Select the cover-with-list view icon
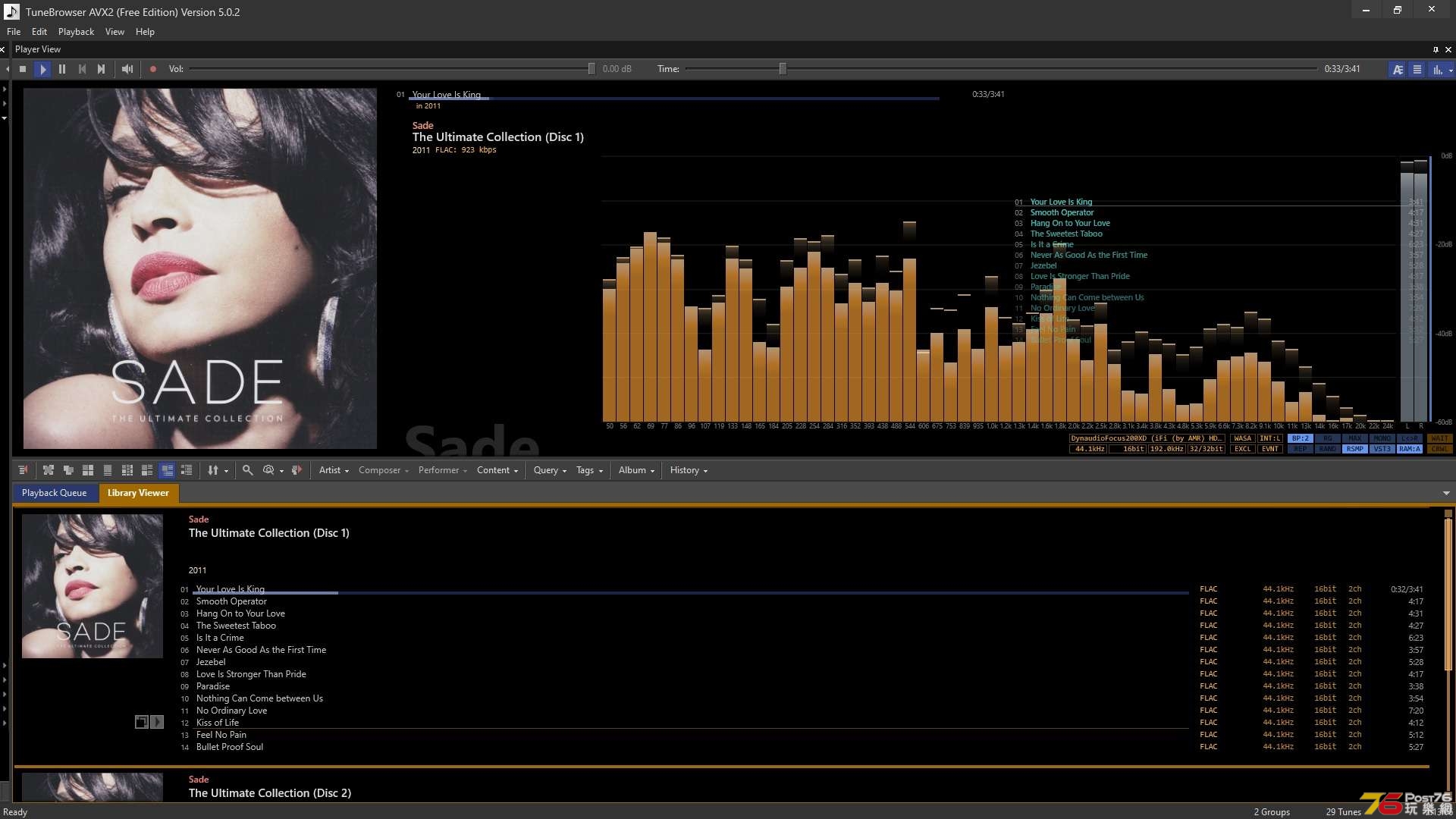1456x819 pixels. click(147, 470)
